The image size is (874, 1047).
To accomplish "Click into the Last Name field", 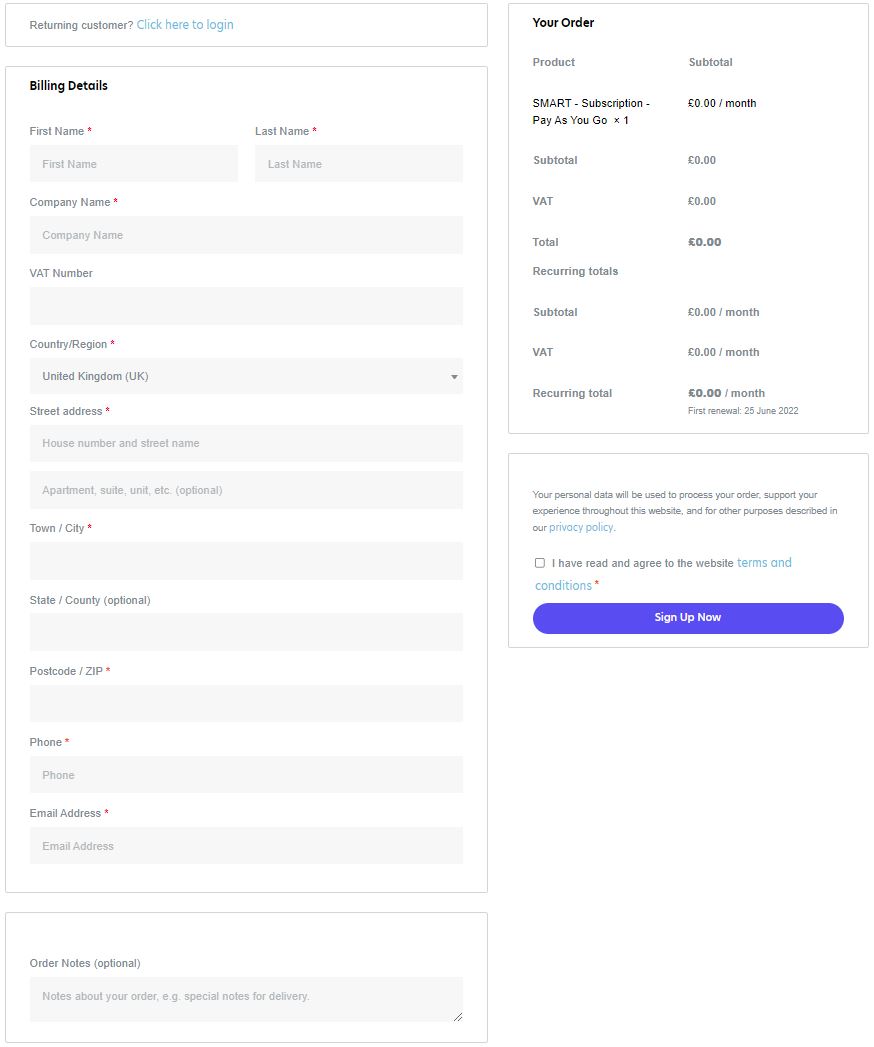I will tap(358, 164).
